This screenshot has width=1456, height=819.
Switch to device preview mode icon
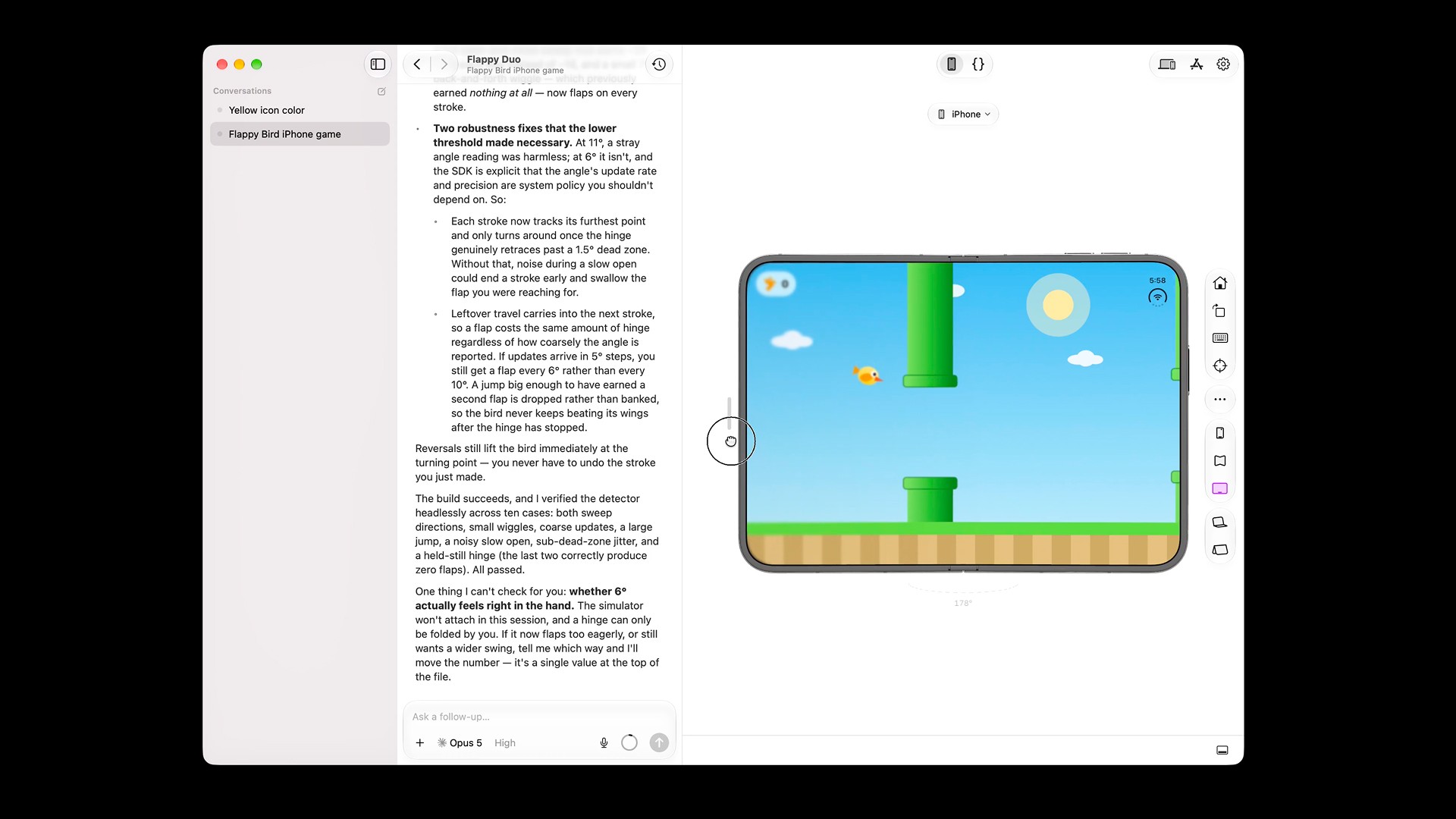[951, 64]
